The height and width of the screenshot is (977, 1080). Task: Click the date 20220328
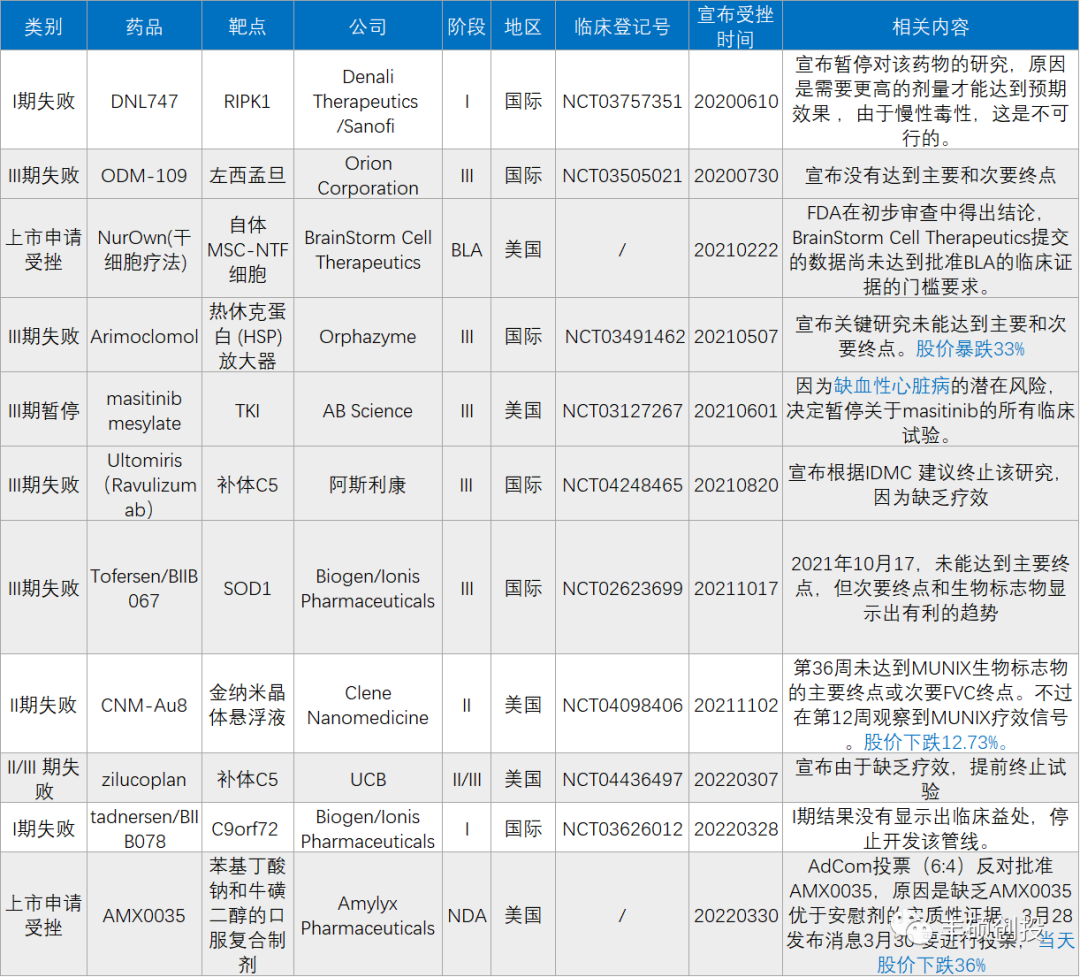click(x=736, y=828)
